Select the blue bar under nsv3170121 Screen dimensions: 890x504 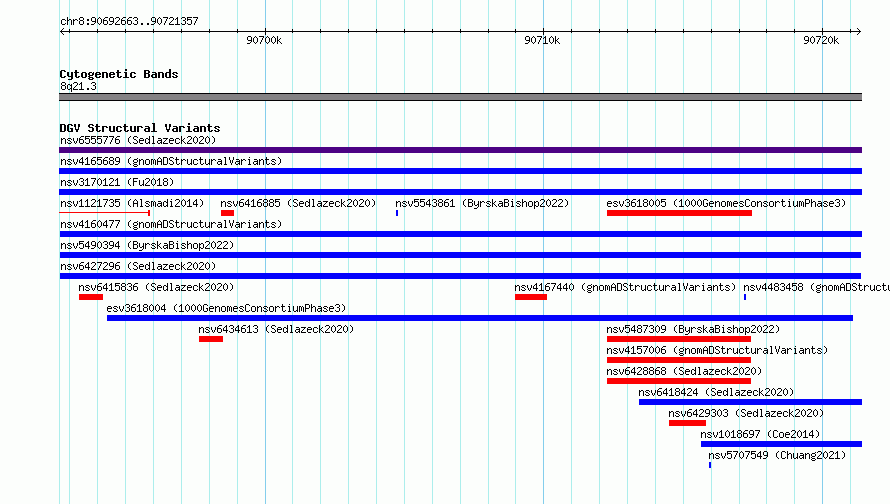460,192
